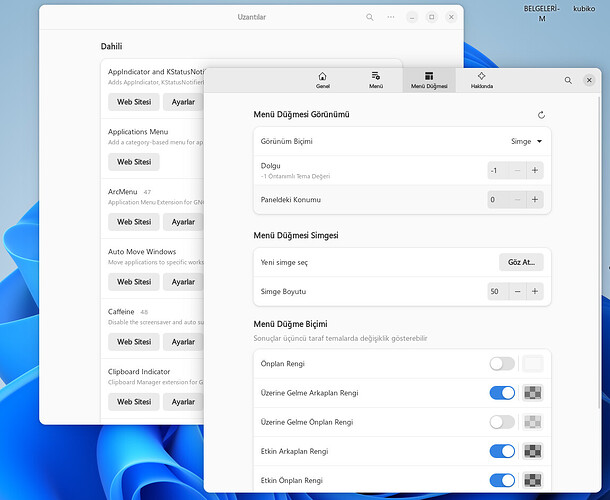Increase Simge Boyutu with plus button

click(x=535, y=291)
